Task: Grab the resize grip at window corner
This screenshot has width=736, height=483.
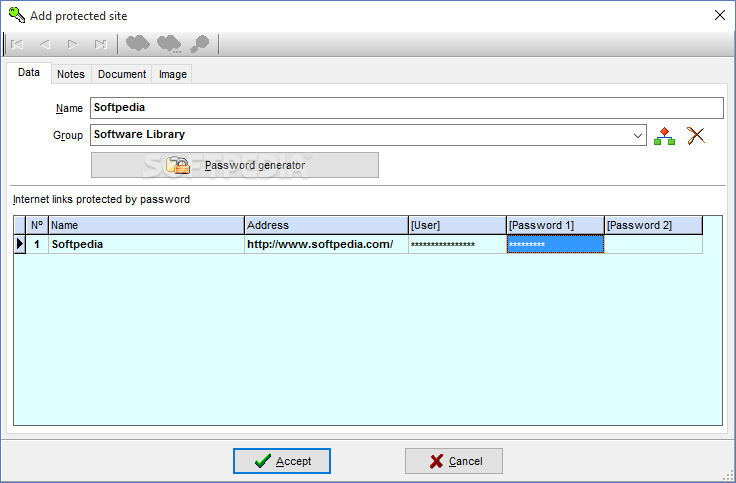Action: point(728,475)
